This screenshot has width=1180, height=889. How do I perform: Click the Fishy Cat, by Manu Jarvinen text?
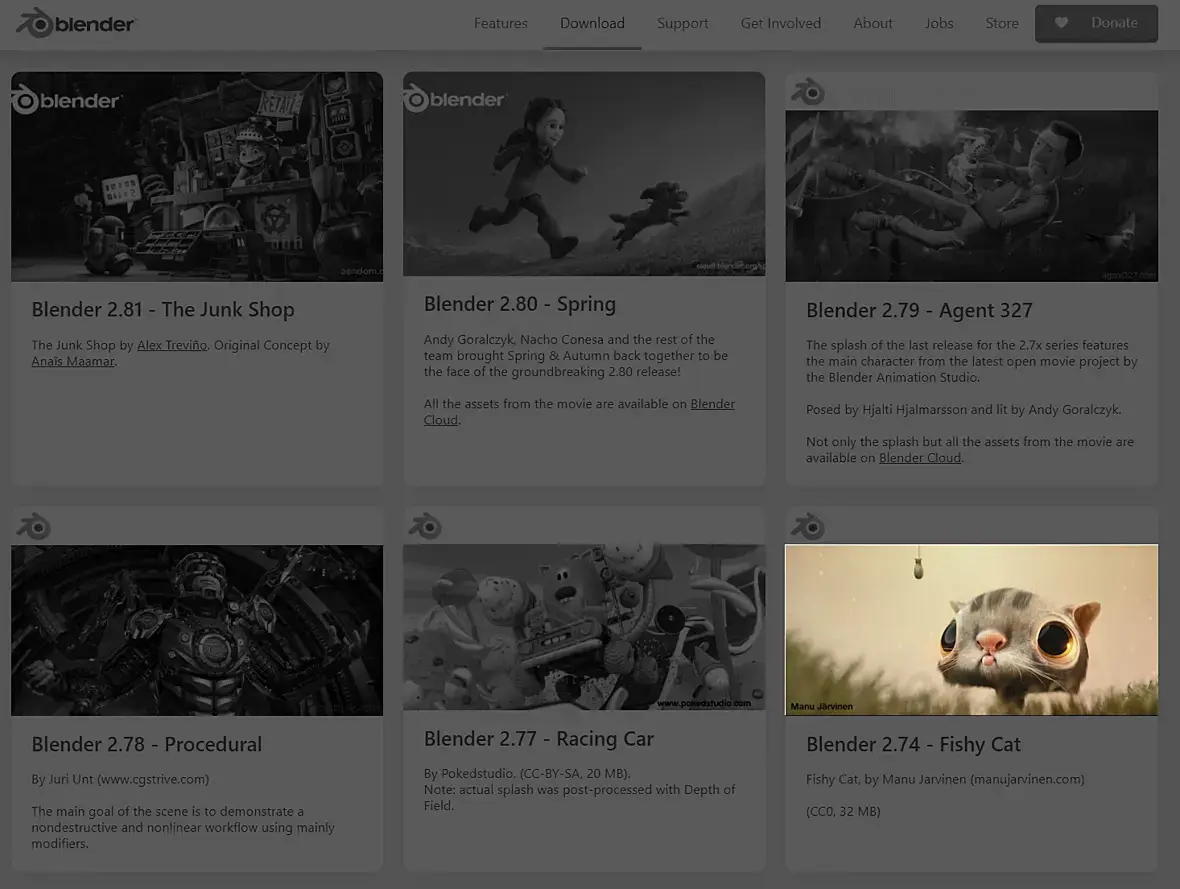pos(945,780)
